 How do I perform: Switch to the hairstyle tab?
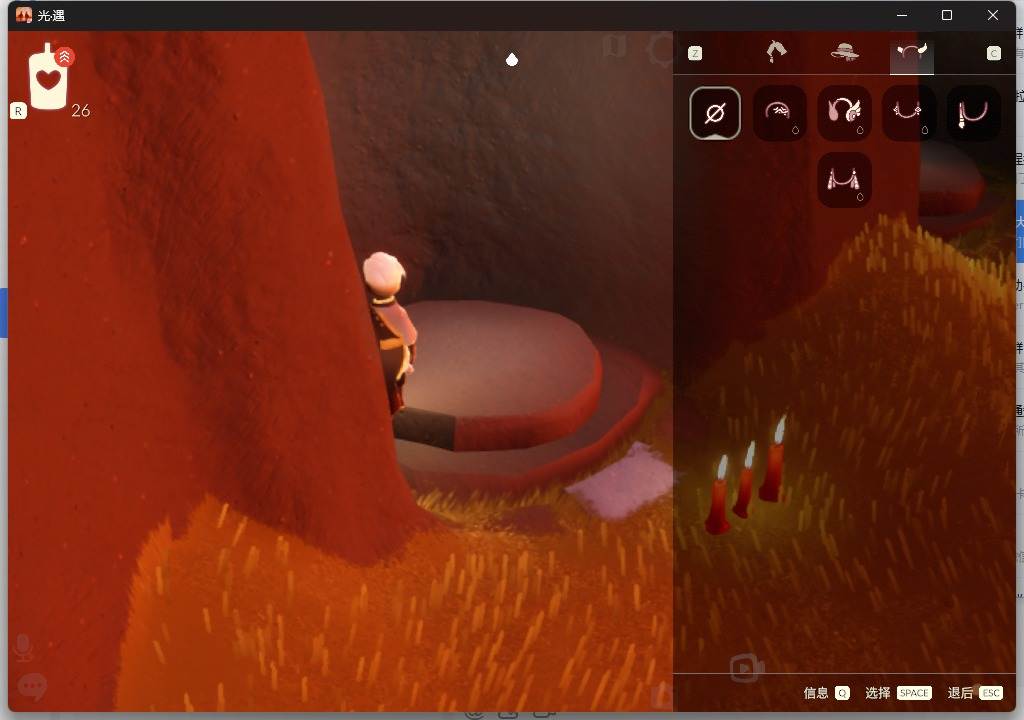(x=776, y=52)
